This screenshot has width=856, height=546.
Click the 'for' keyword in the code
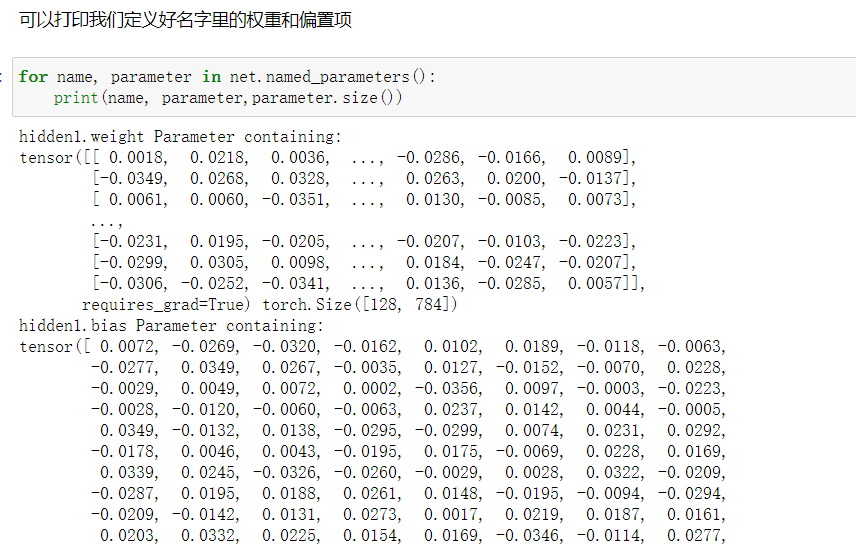coord(33,76)
